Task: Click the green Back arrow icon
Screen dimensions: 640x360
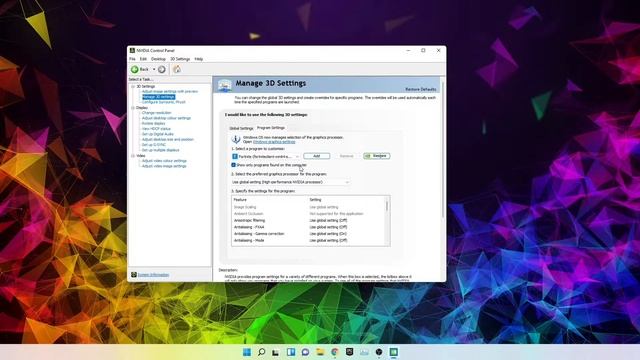Action: [135, 69]
